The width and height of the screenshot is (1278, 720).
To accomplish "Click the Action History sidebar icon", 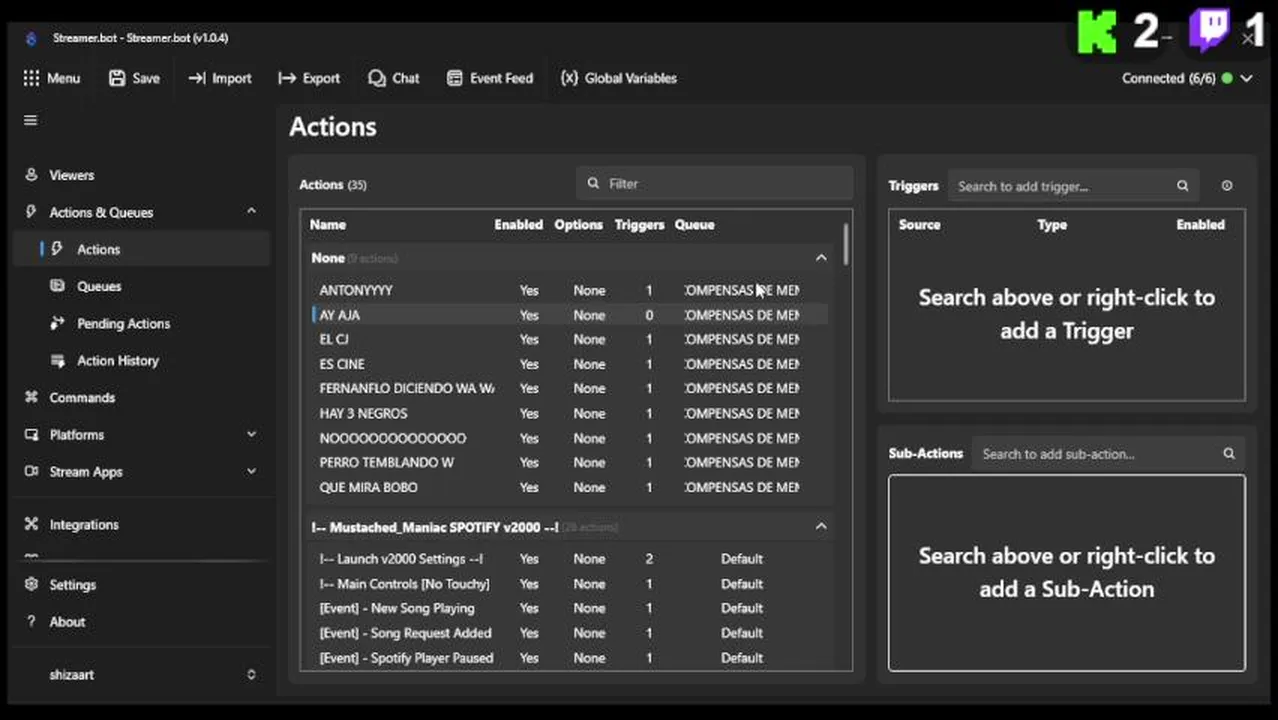I will (58, 360).
